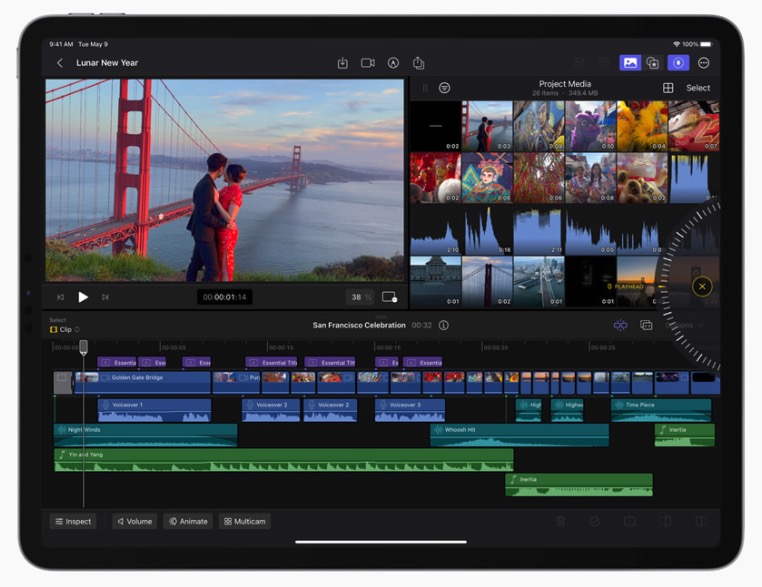
Task: Tap the undo icon in top toolbar
Action: click(578, 63)
